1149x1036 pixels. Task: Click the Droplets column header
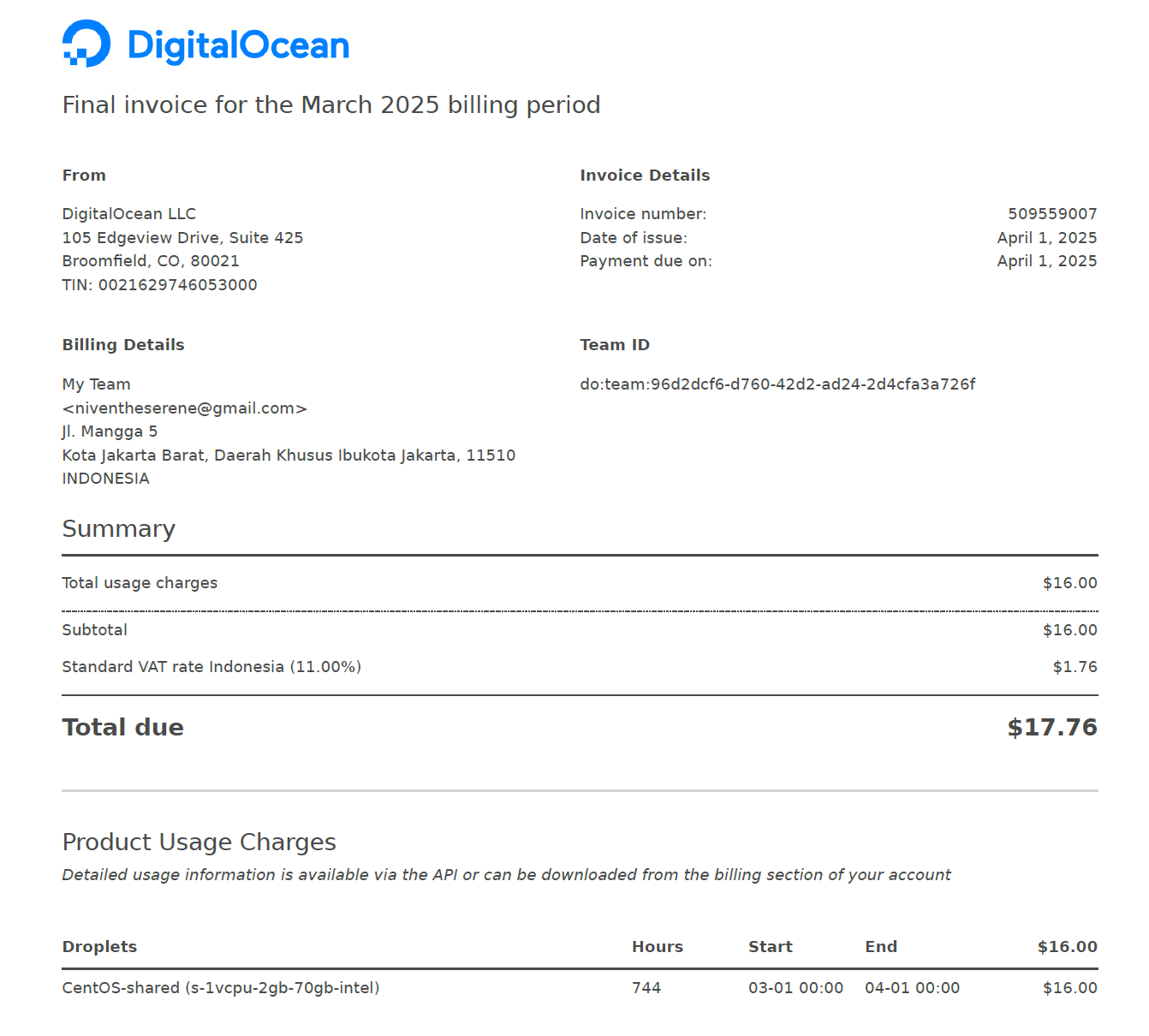99,947
